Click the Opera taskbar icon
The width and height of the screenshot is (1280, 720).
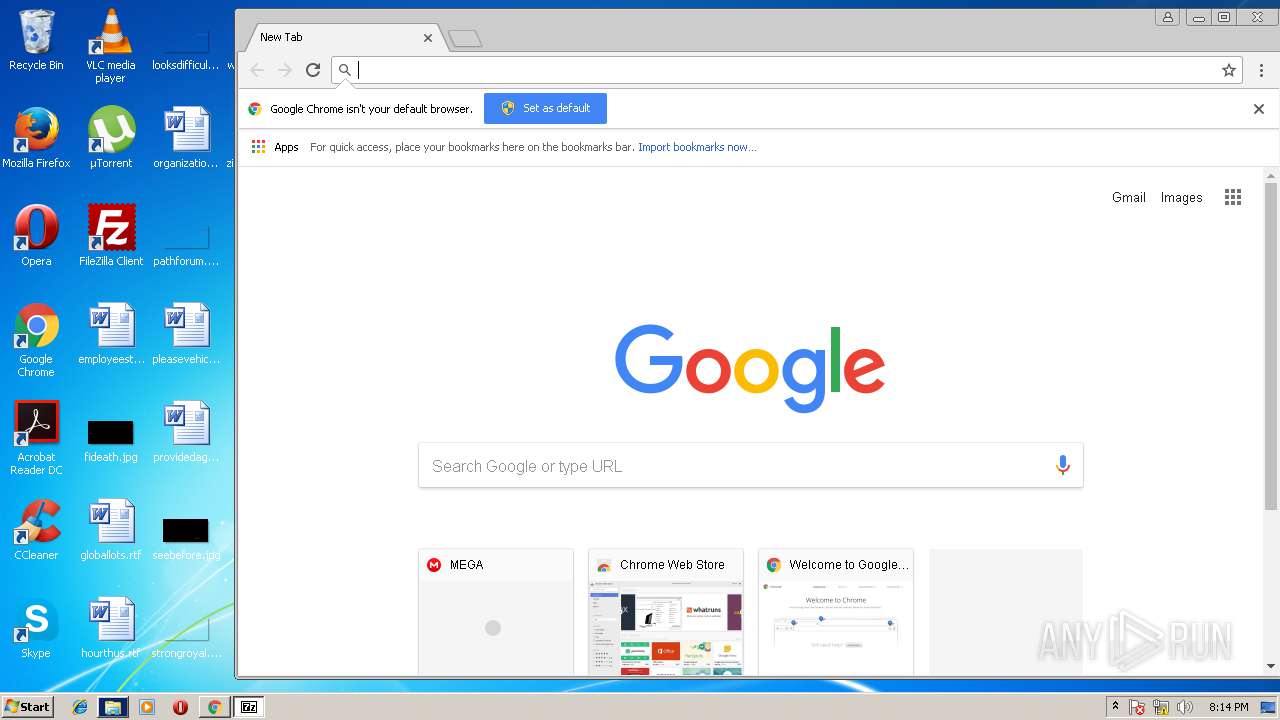tap(180, 707)
